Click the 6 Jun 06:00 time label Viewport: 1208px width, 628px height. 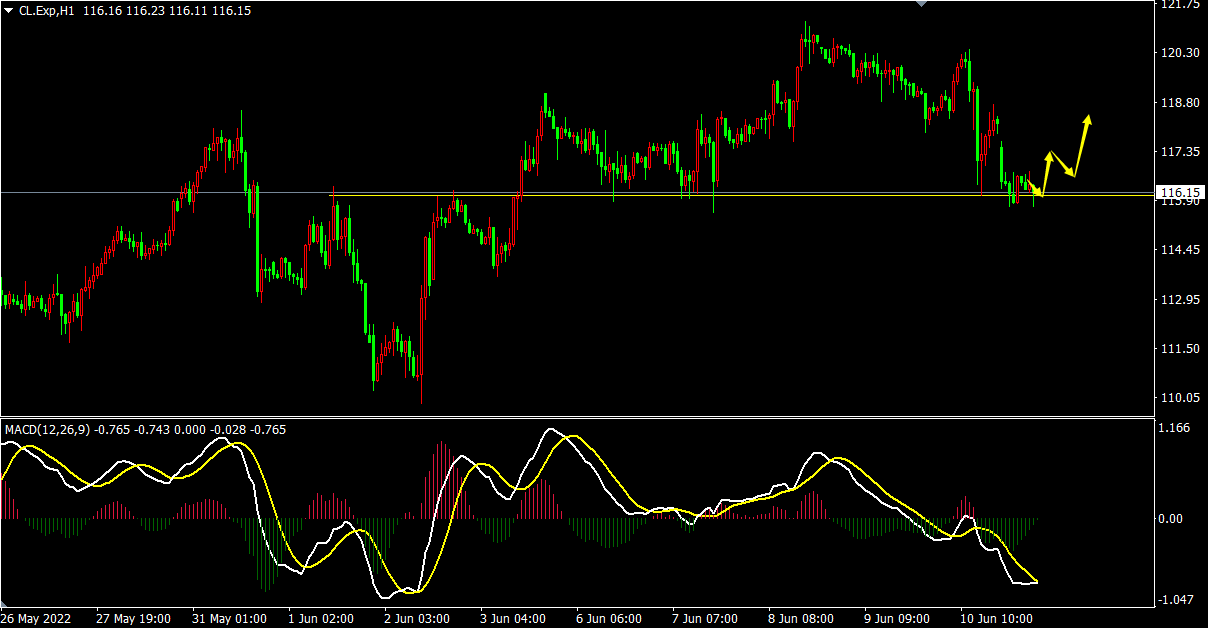[x=610, y=619]
